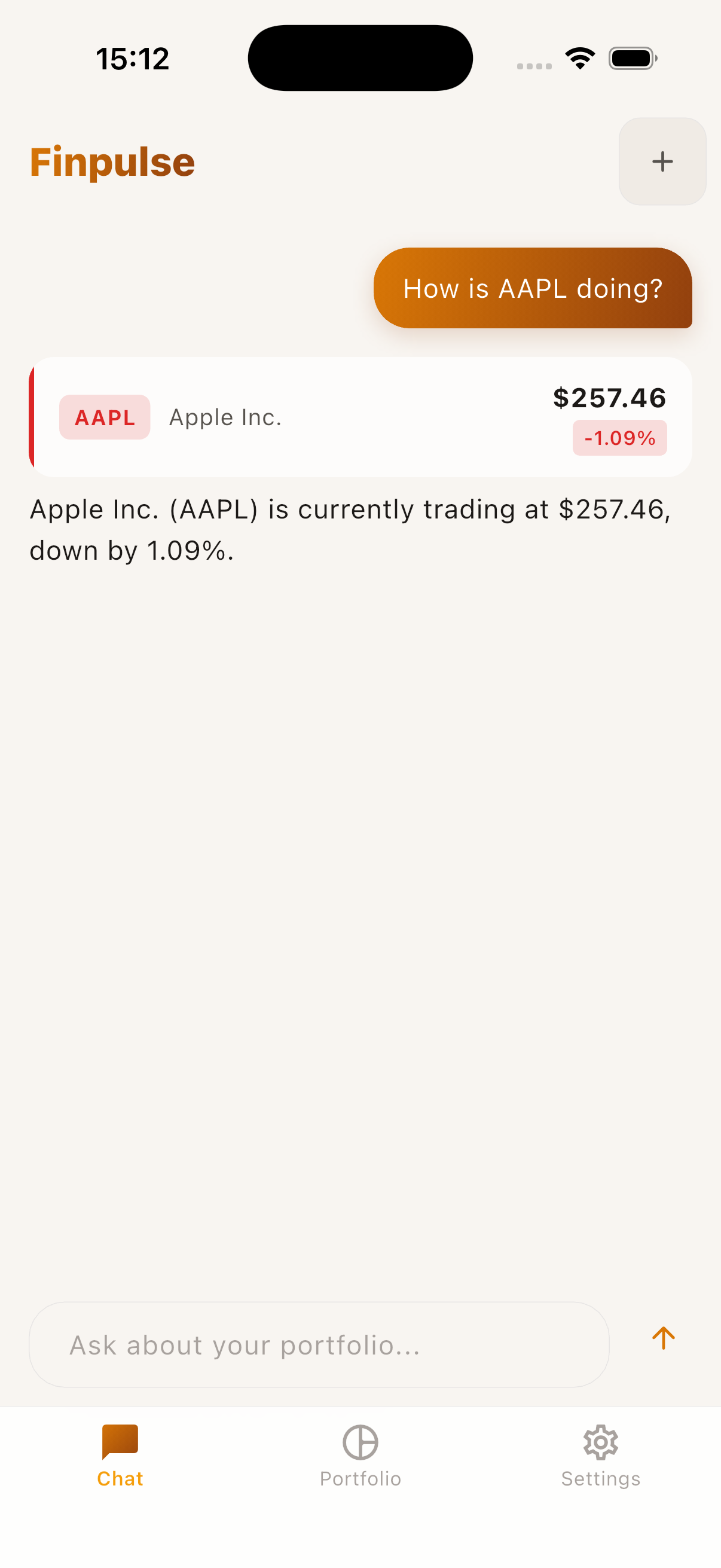The width and height of the screenshot is (721, 1568).
Task: Select the Settings tab label
Action: coord(600,1478)
